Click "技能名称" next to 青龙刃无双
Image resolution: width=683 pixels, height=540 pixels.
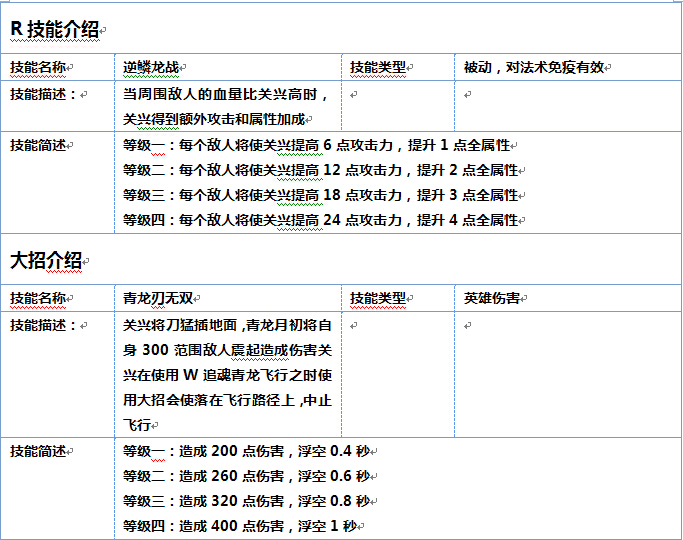click(x=38, y=298)
